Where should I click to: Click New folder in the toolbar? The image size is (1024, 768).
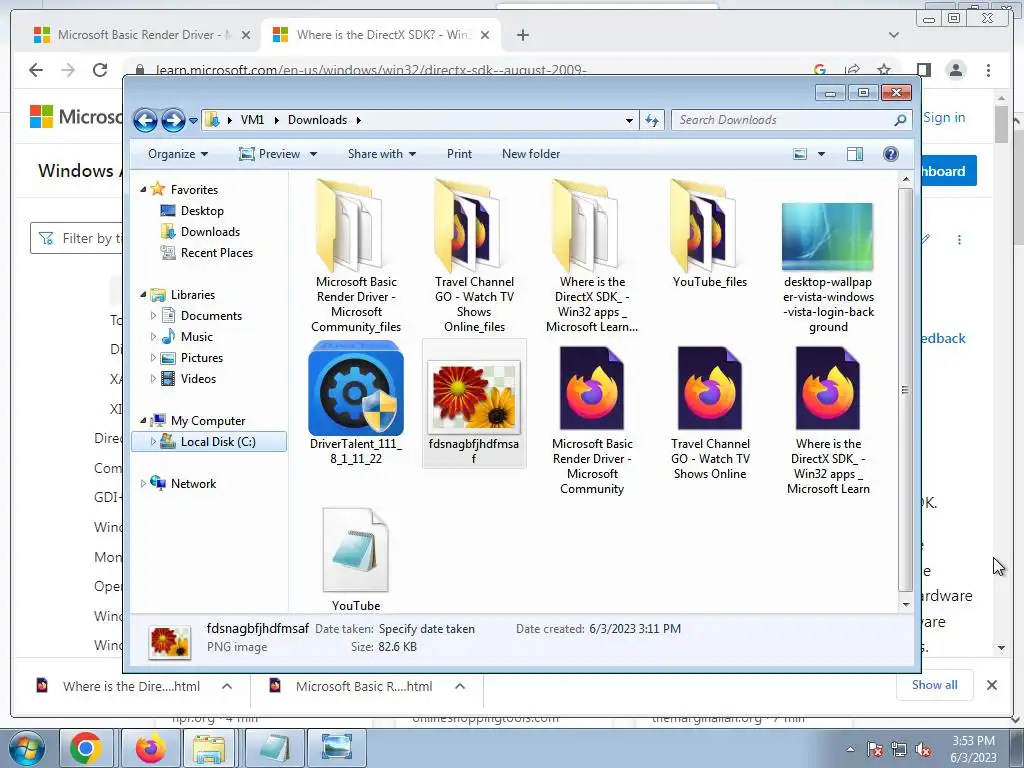pos(531,154)
